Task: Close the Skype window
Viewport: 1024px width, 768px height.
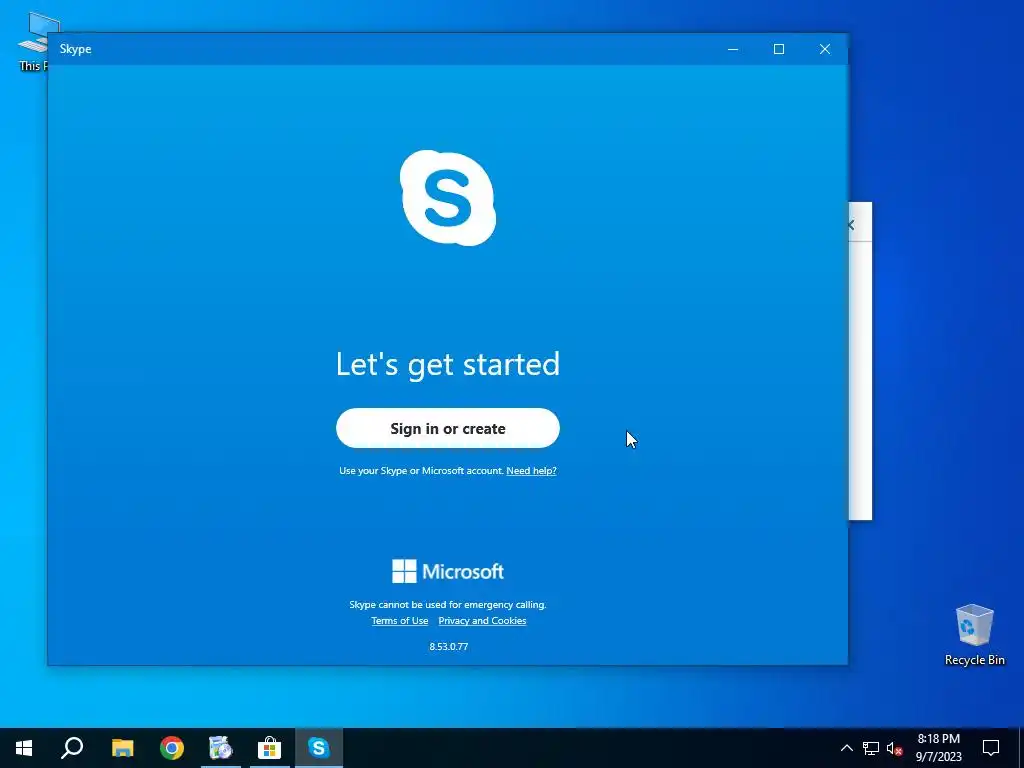Action: [825, 49]
